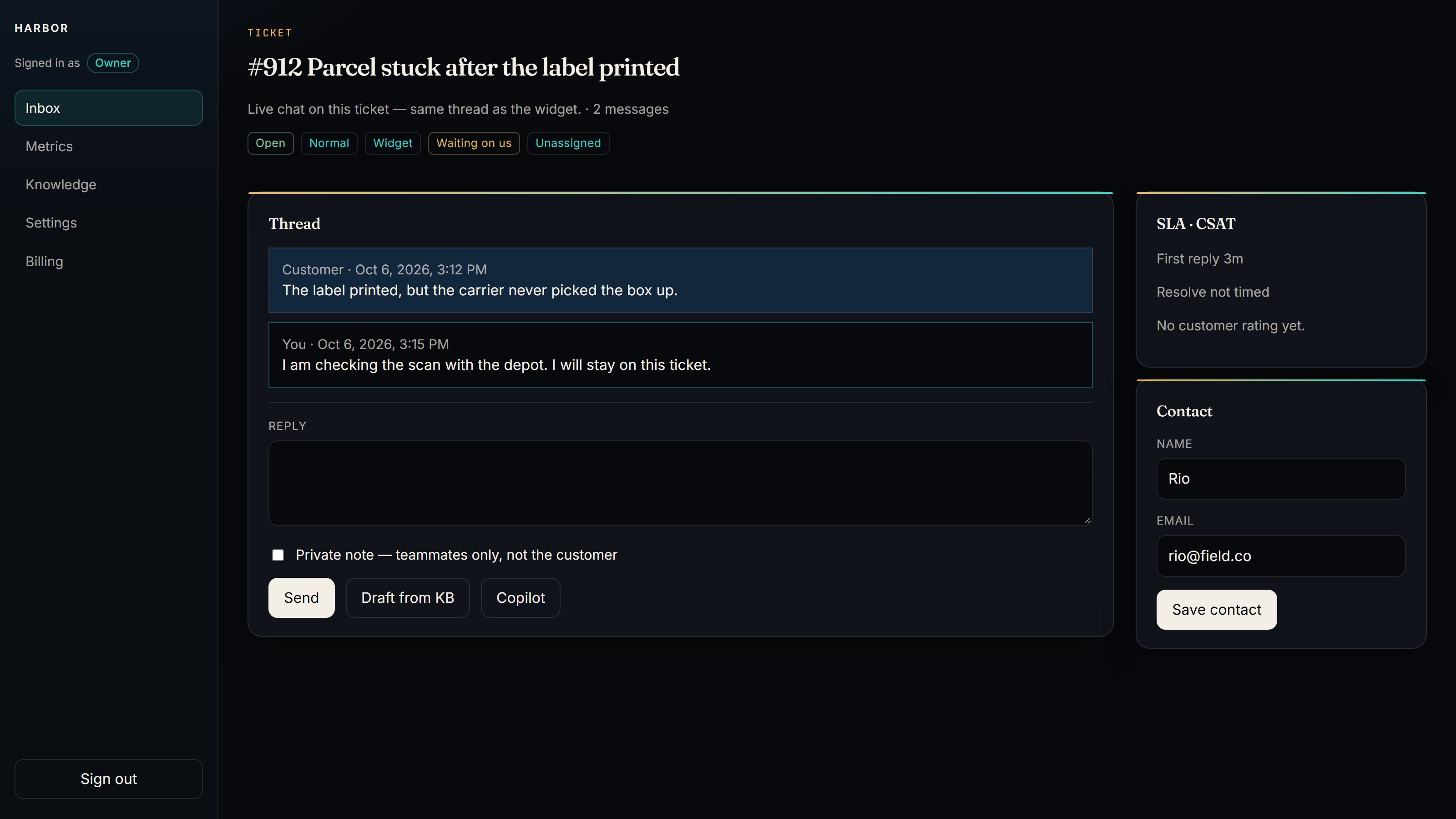This screenshot has height=819, width=1456.
Task: Edit the contact Email field
Action: tap(1281, 556)
